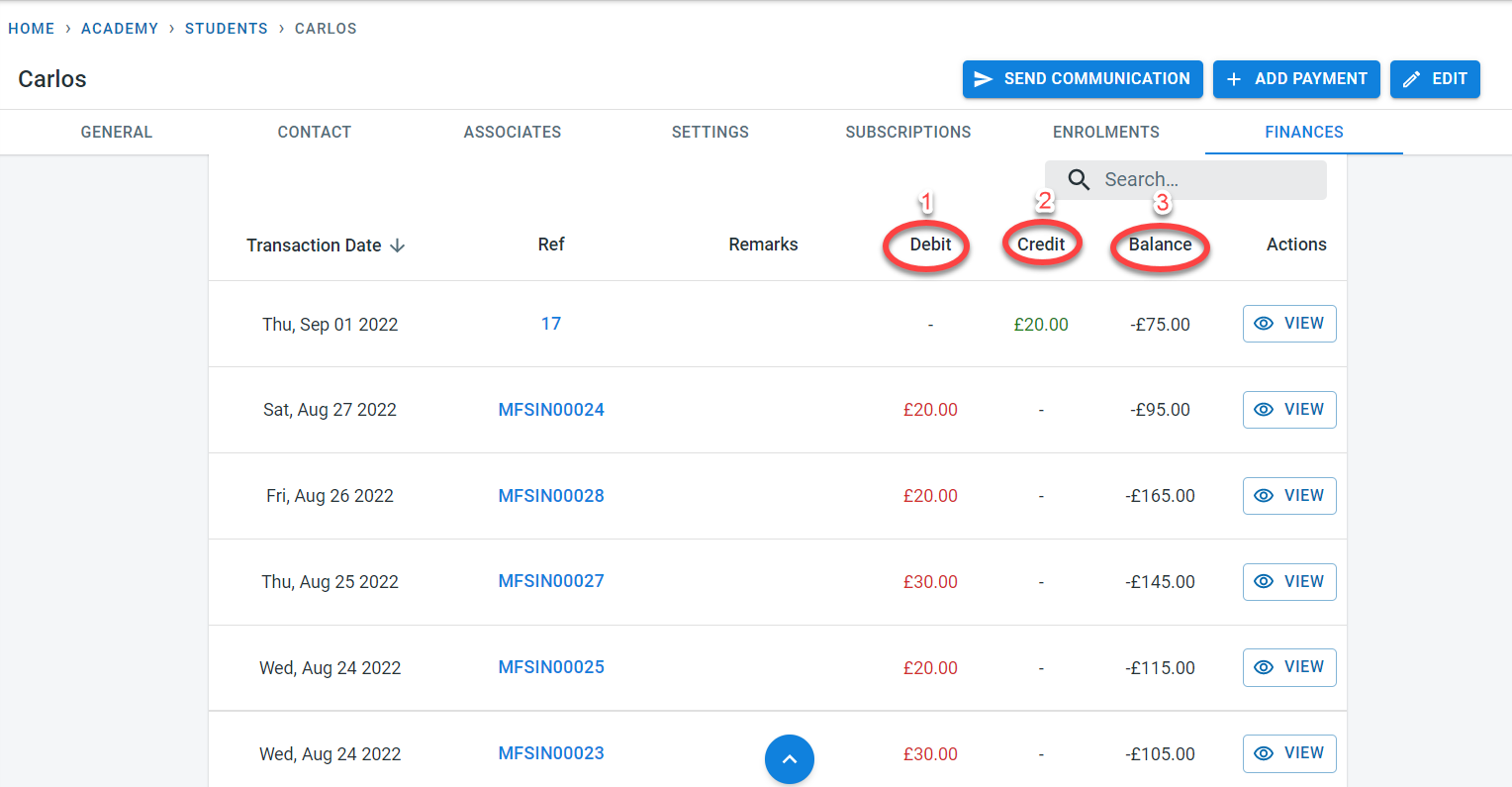Go to Students in breadcrumb
Image resolution: width=1512 pixels, height=787 pixels.
(x=226, y=29)
